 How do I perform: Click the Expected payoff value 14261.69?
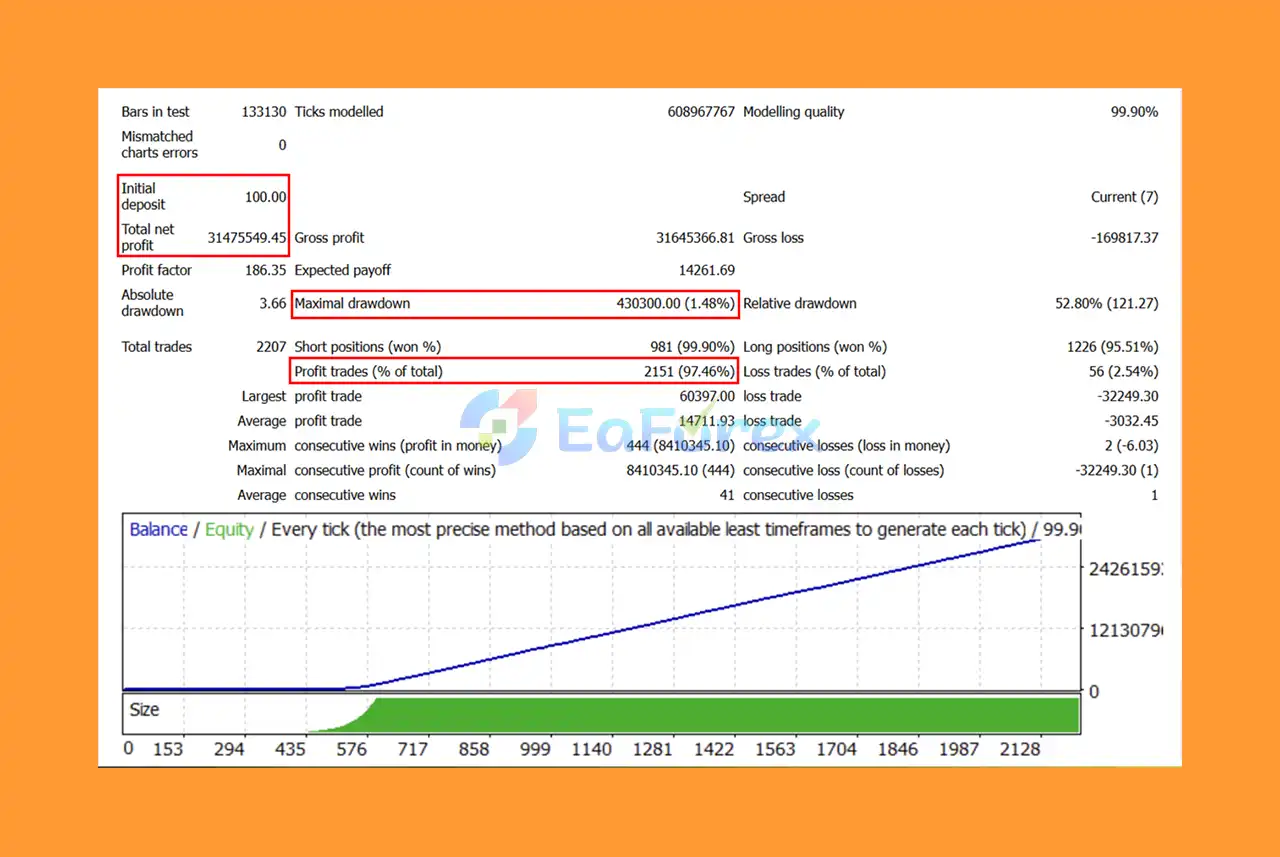point(706,270)
